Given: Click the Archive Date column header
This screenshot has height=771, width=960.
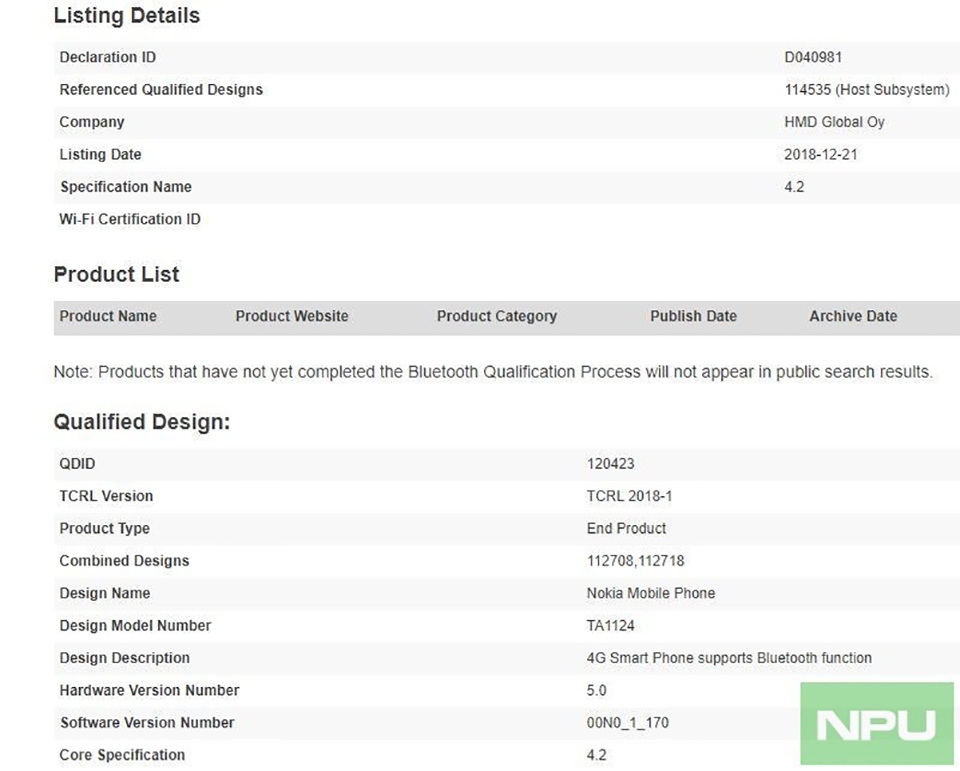Looking at the screenshot, I should (x=853, y=316).
